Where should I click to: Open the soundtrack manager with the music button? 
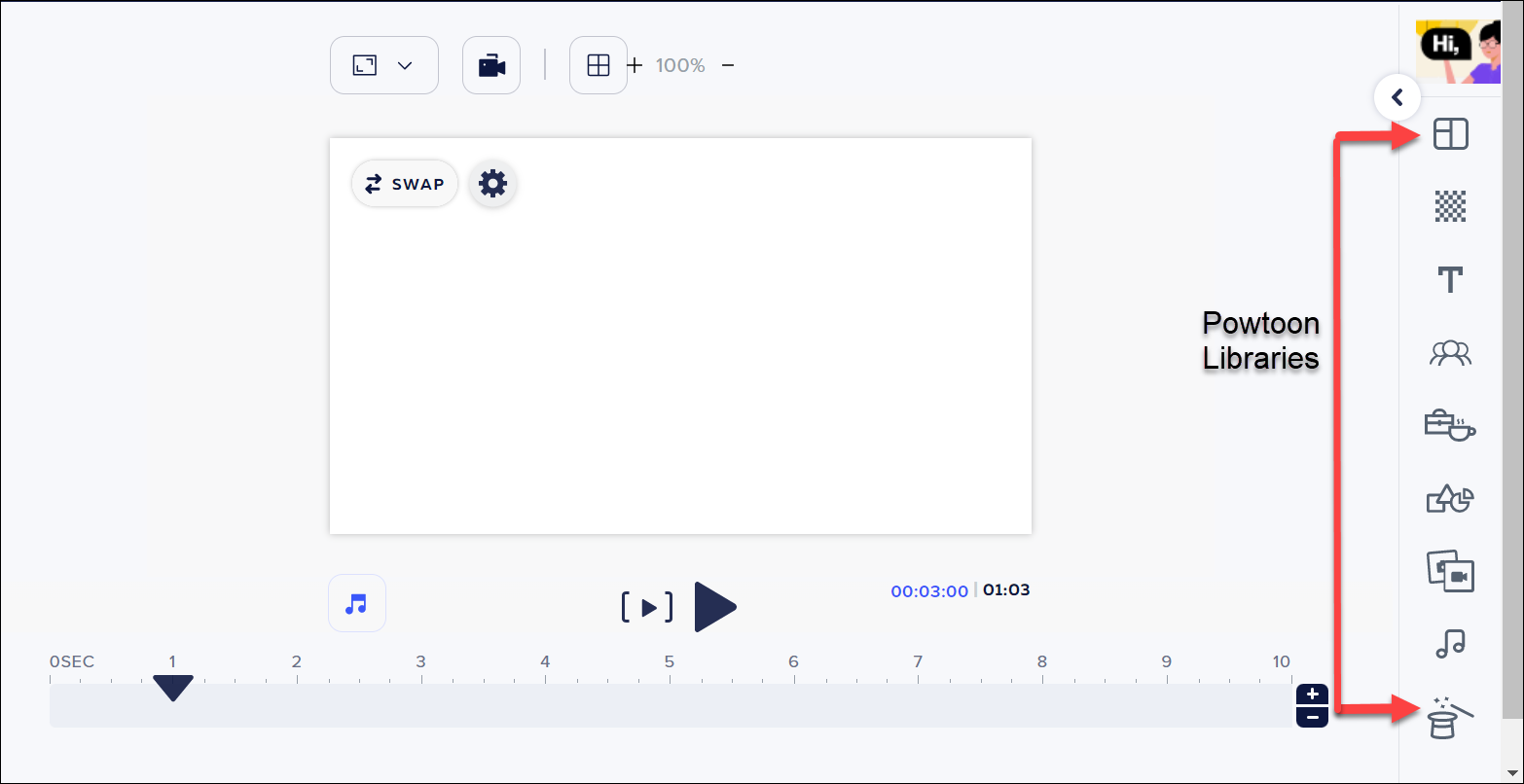356,603
